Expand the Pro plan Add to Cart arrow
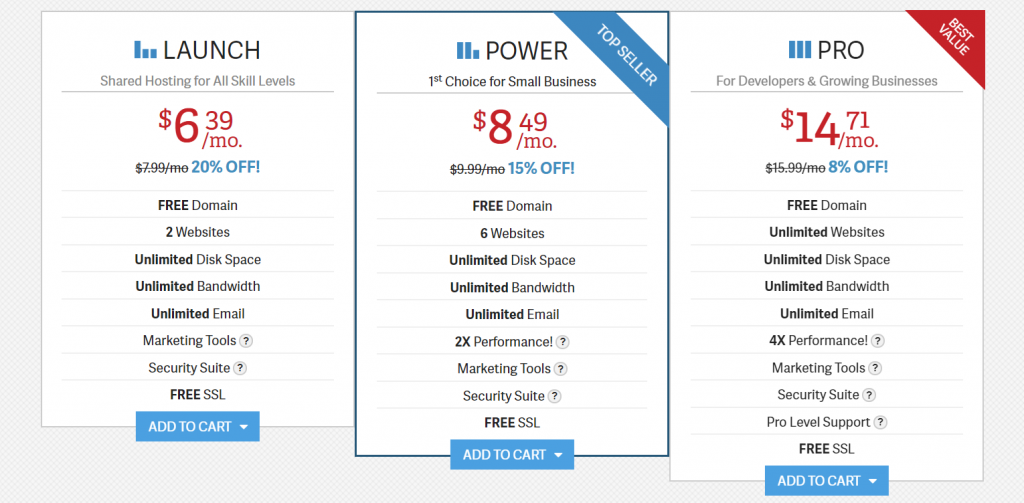This screenshot has width=1024, height=503. pos(873,482)
